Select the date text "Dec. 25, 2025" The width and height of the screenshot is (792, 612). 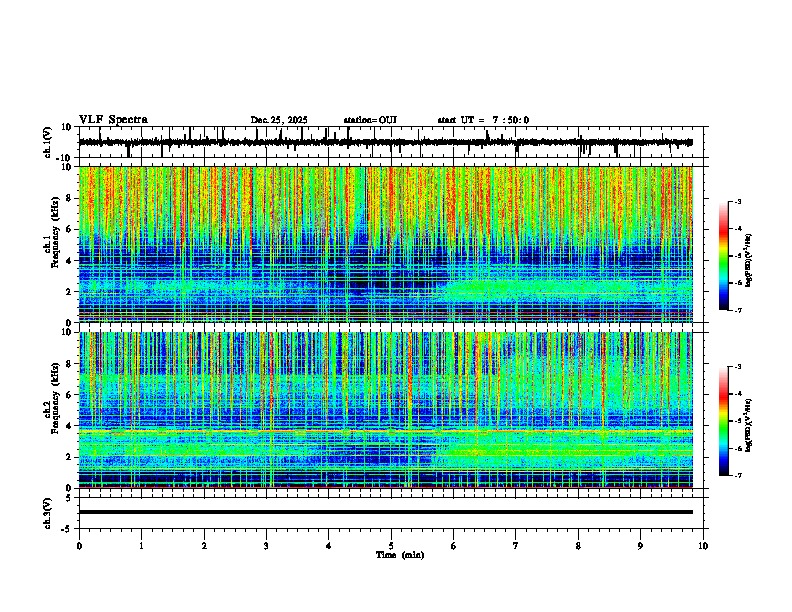pyautogui.click(x=279, y=120)
